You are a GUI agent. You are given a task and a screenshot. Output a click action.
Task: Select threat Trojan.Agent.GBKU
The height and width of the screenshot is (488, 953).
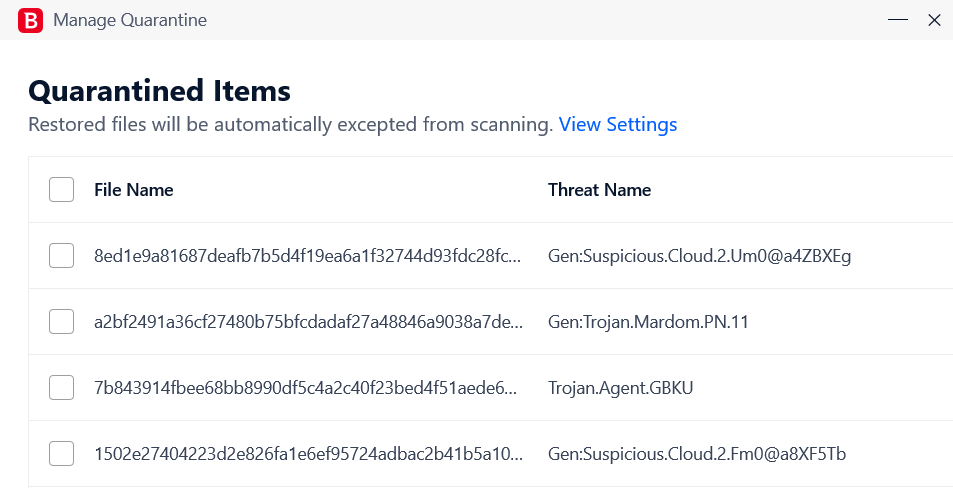(621, 388)
